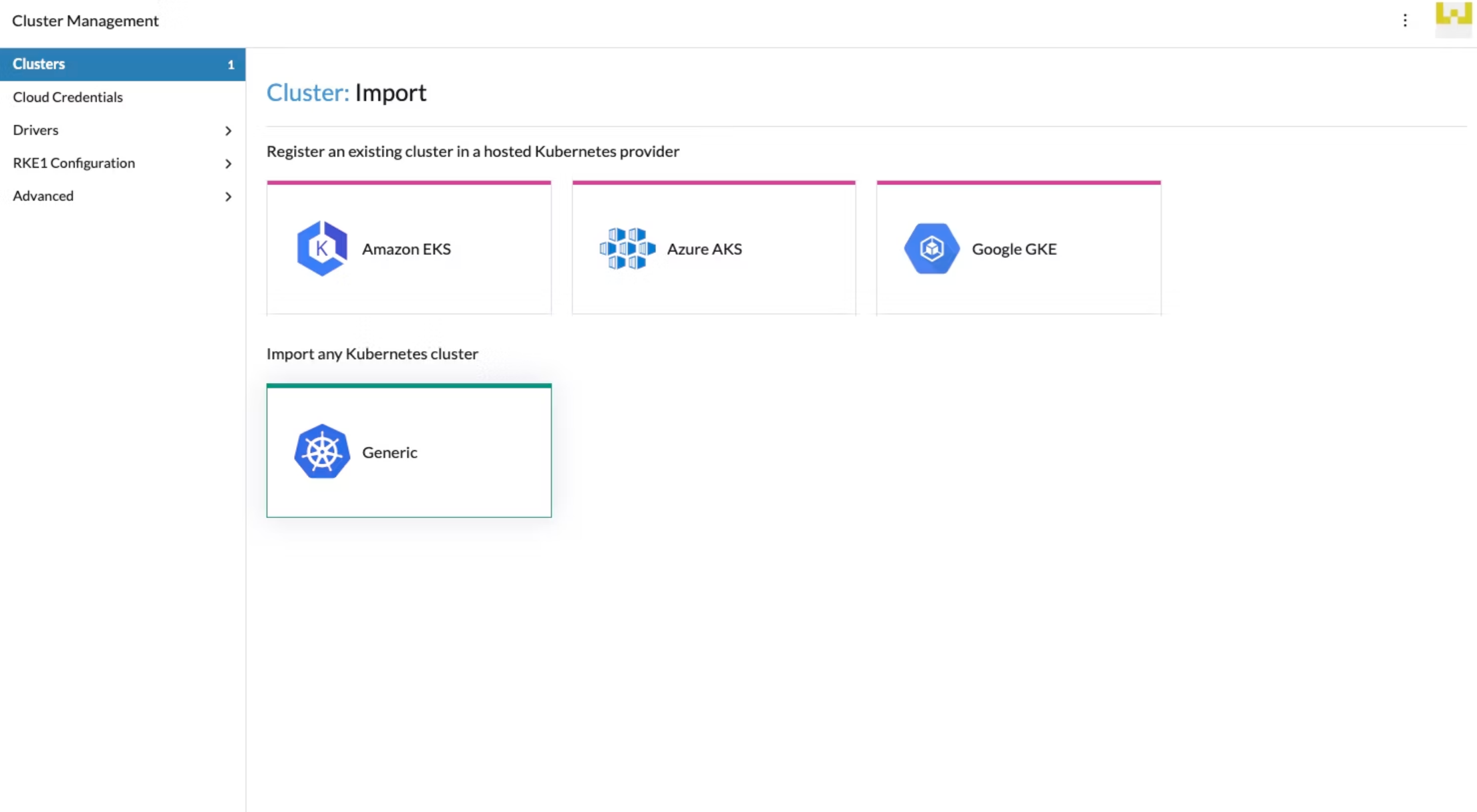The width and height of the screenshot is (1477, 812).
Task: Click the Azure AKS container grid icon
Action: click(627, 249)
